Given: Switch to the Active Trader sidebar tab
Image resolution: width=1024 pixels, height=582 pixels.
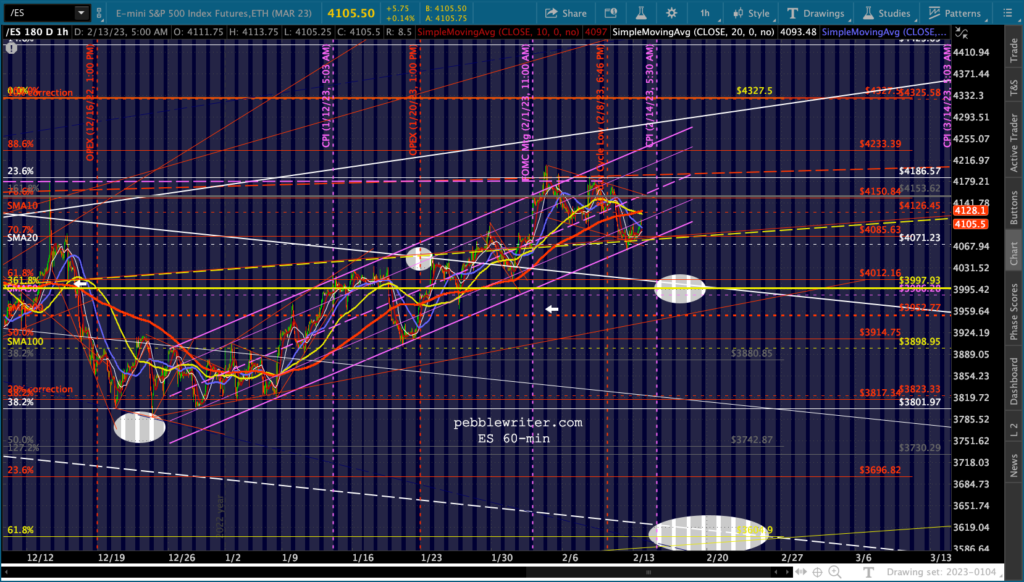Looking at the screenshot, I should click(1014, 142).
